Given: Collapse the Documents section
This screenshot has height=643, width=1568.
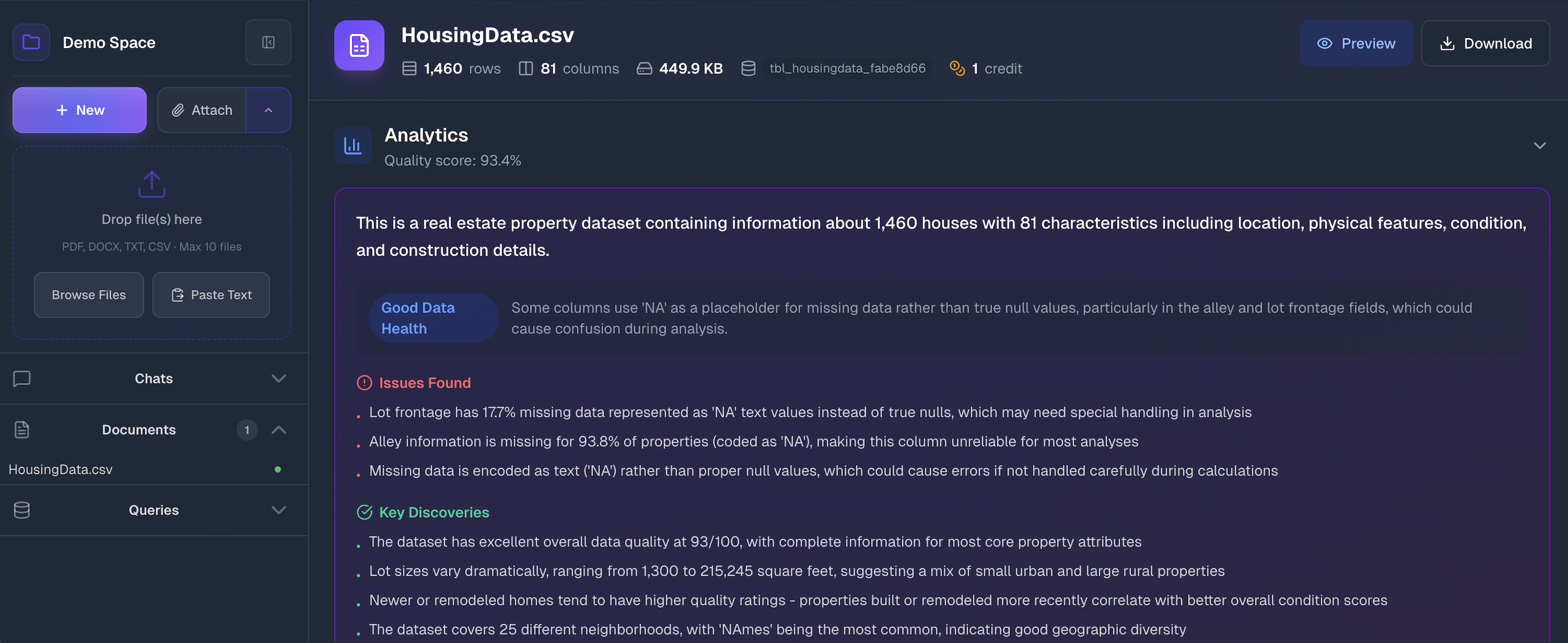Looking at the screenshot, I should [278, 430].
